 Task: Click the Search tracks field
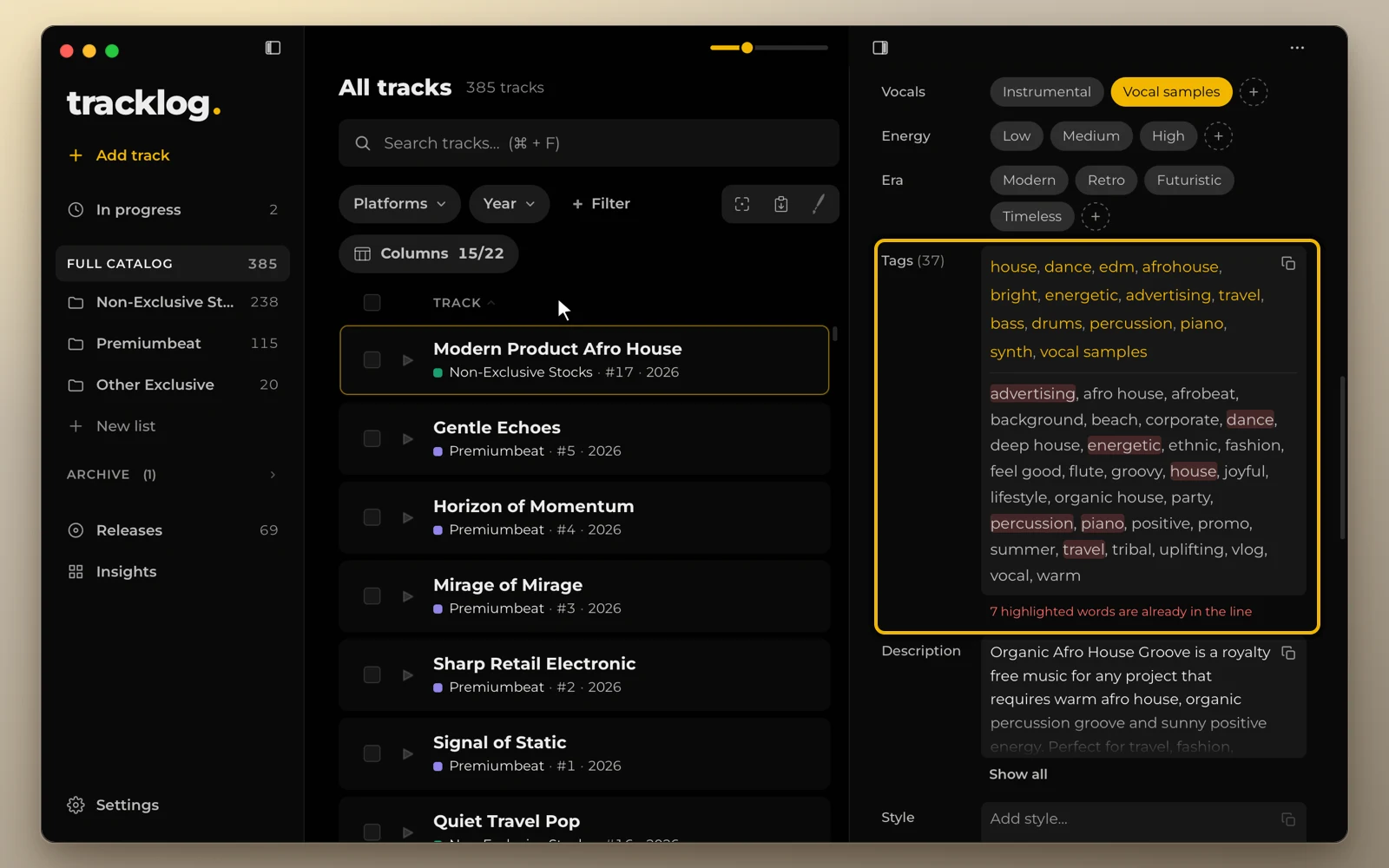click(x=589, y=143)
